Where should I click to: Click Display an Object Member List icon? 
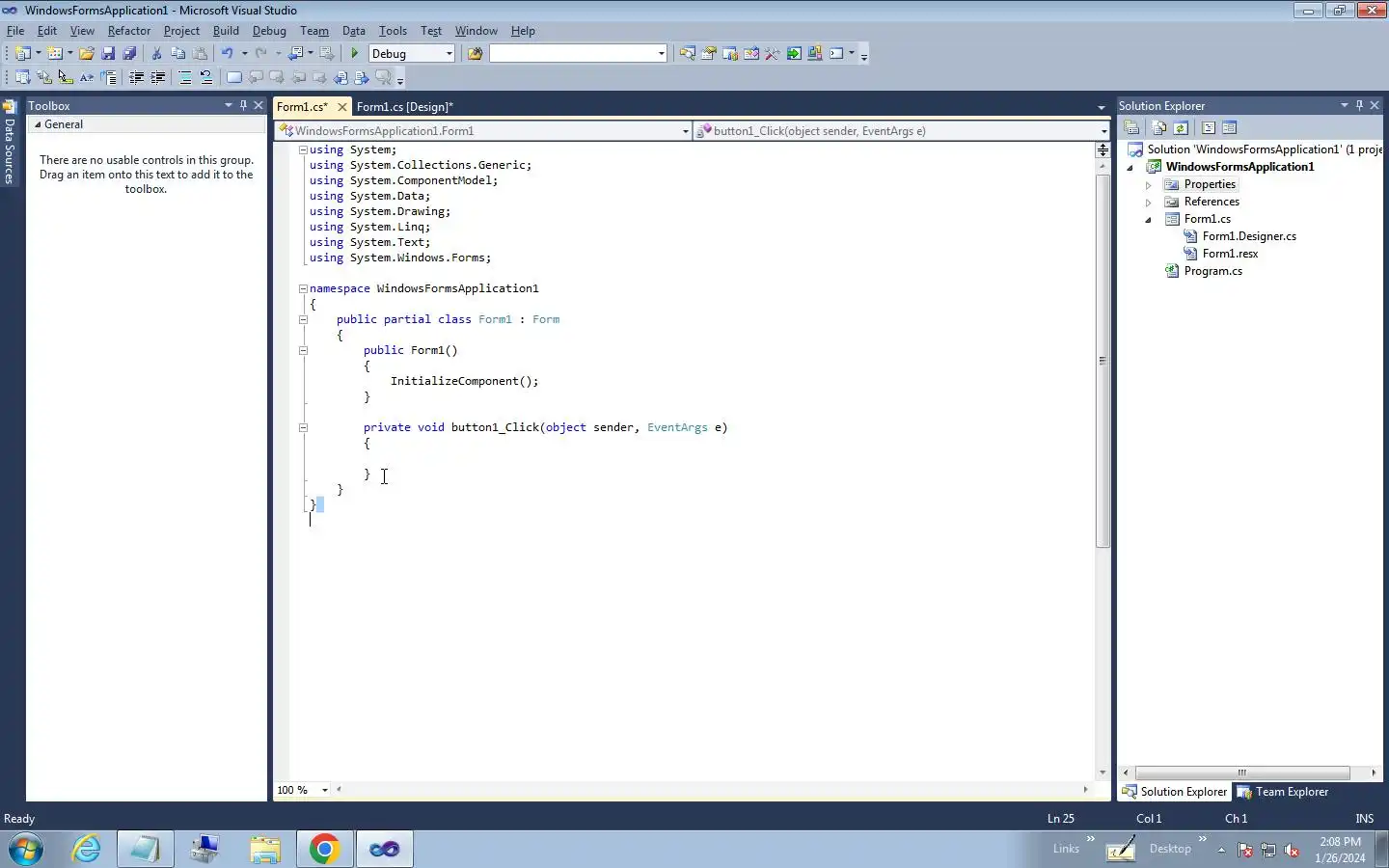point(22,78)
